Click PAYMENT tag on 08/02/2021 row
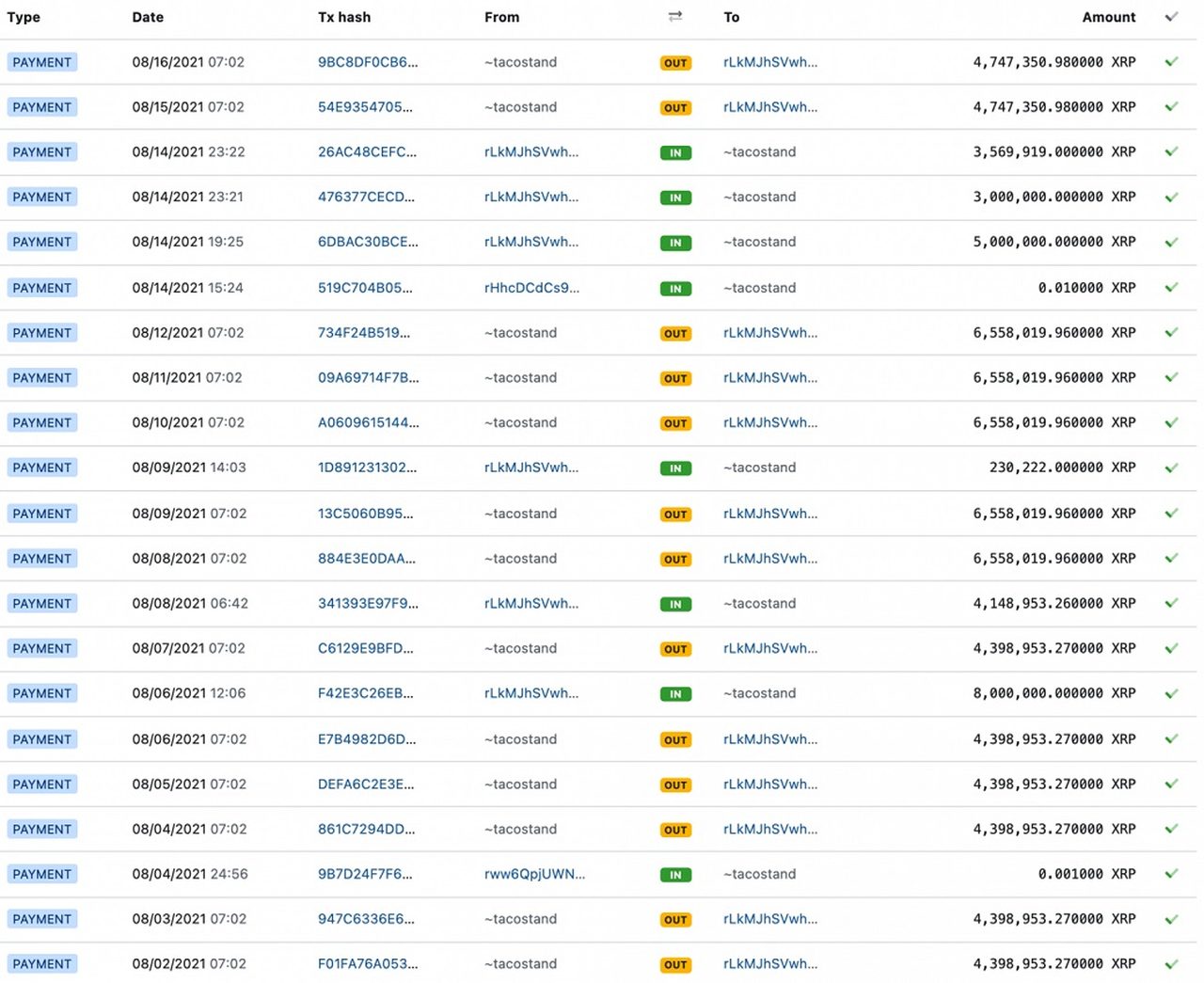Viewport: 1204px width, 983px height. click(x=42, y=964)
